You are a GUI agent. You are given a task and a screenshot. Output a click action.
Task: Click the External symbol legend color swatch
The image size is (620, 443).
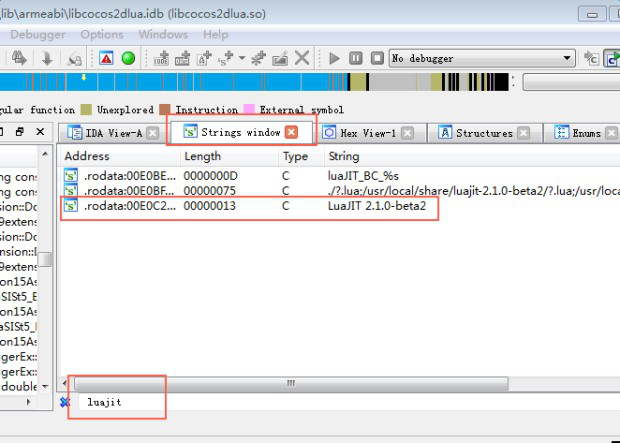pos(249,110)
